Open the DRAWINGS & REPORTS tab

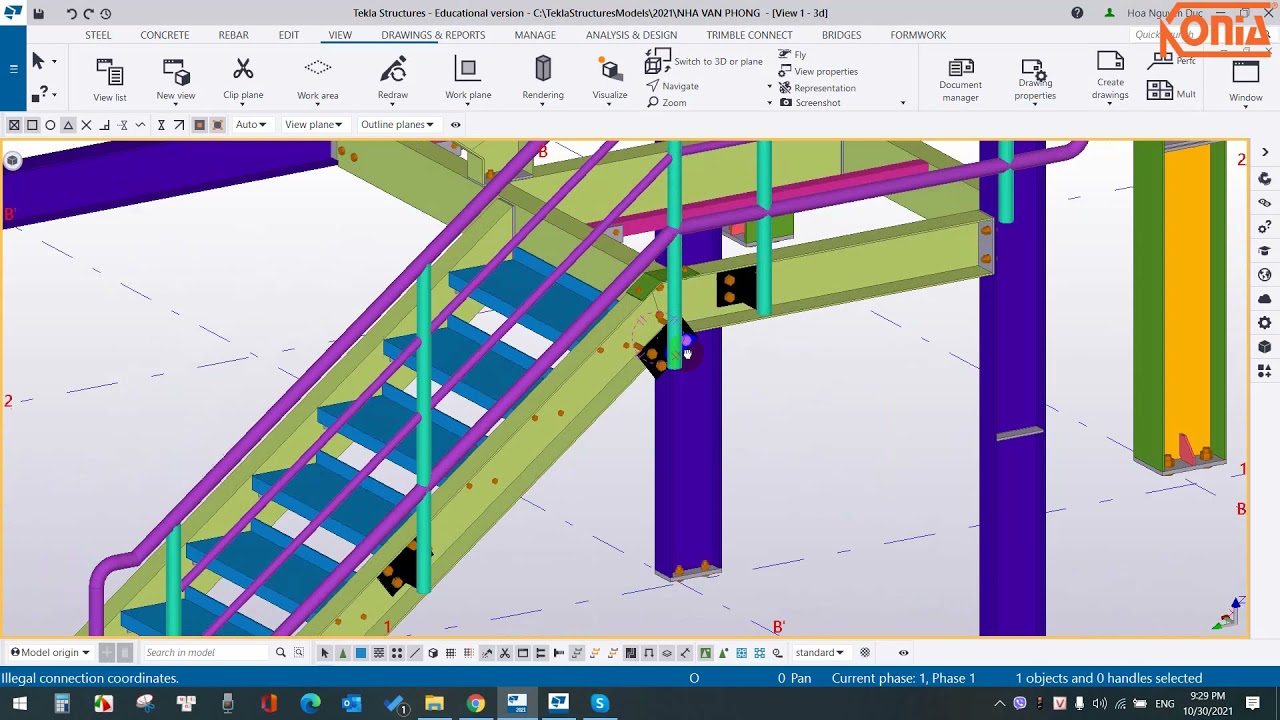click(x=433, y=35)
